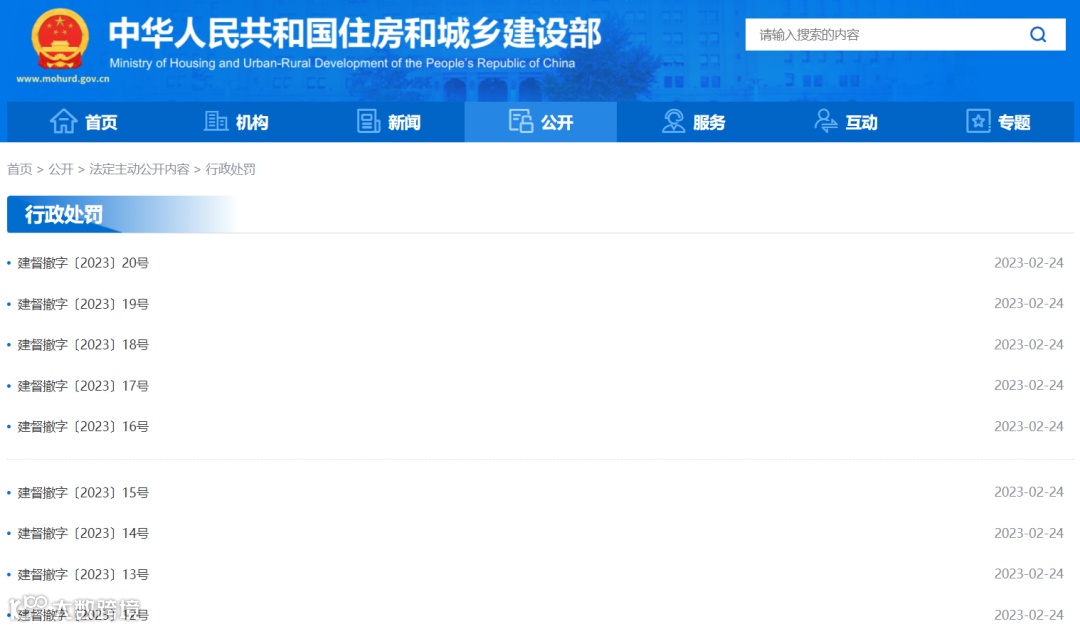This screenshot has height=629, width=1080.
Task: Open 建督撤字〔2023〕17号 document
Action: (x=83, y=386)
